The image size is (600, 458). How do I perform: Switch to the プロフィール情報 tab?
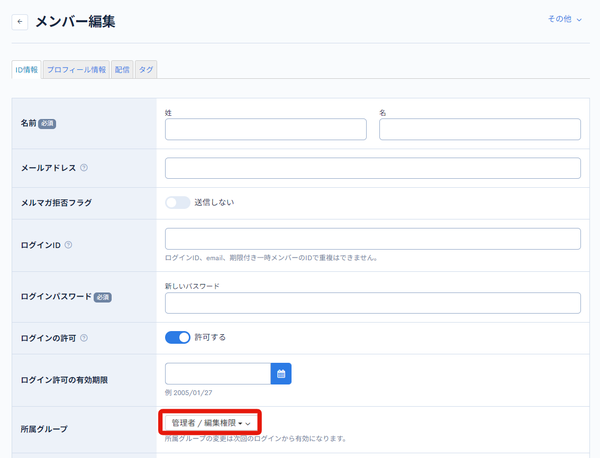click(77, 70)
